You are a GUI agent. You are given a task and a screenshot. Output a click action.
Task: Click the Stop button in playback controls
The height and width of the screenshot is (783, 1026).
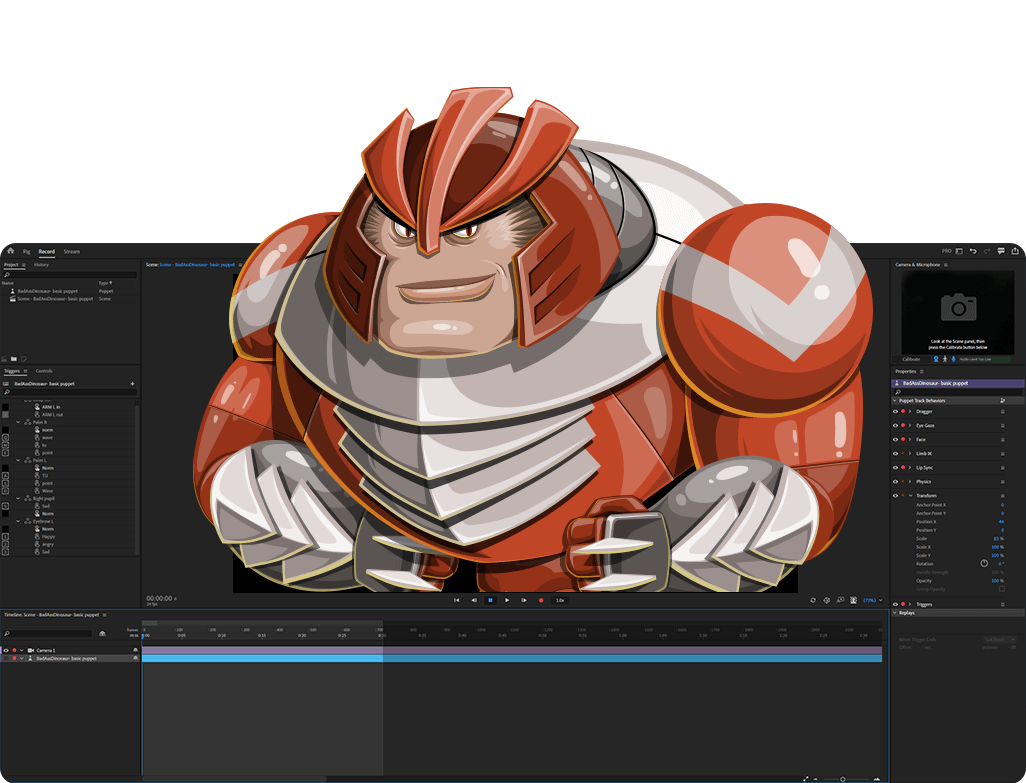490,600
